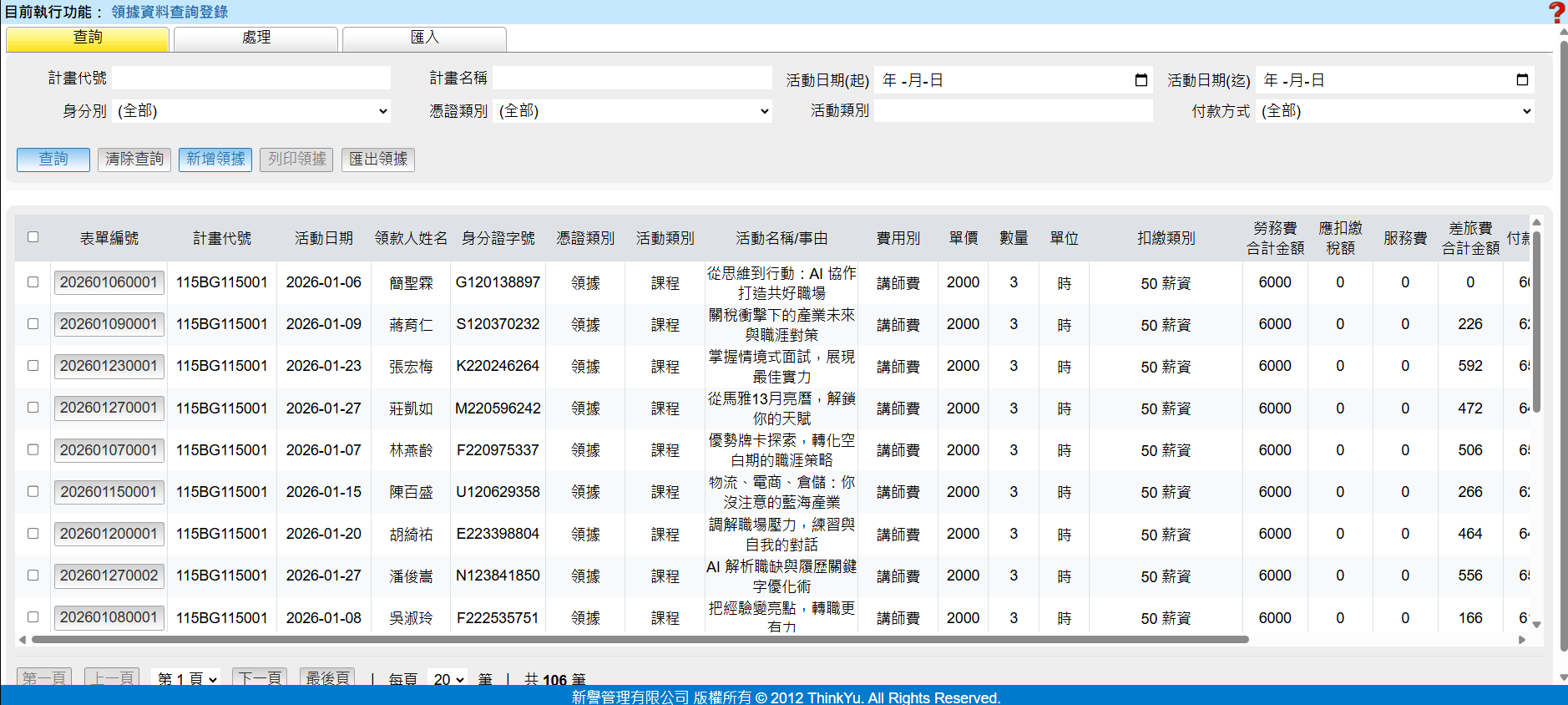Open form 202601200001
Screen dimensions: 1568x705
(109, 534)
